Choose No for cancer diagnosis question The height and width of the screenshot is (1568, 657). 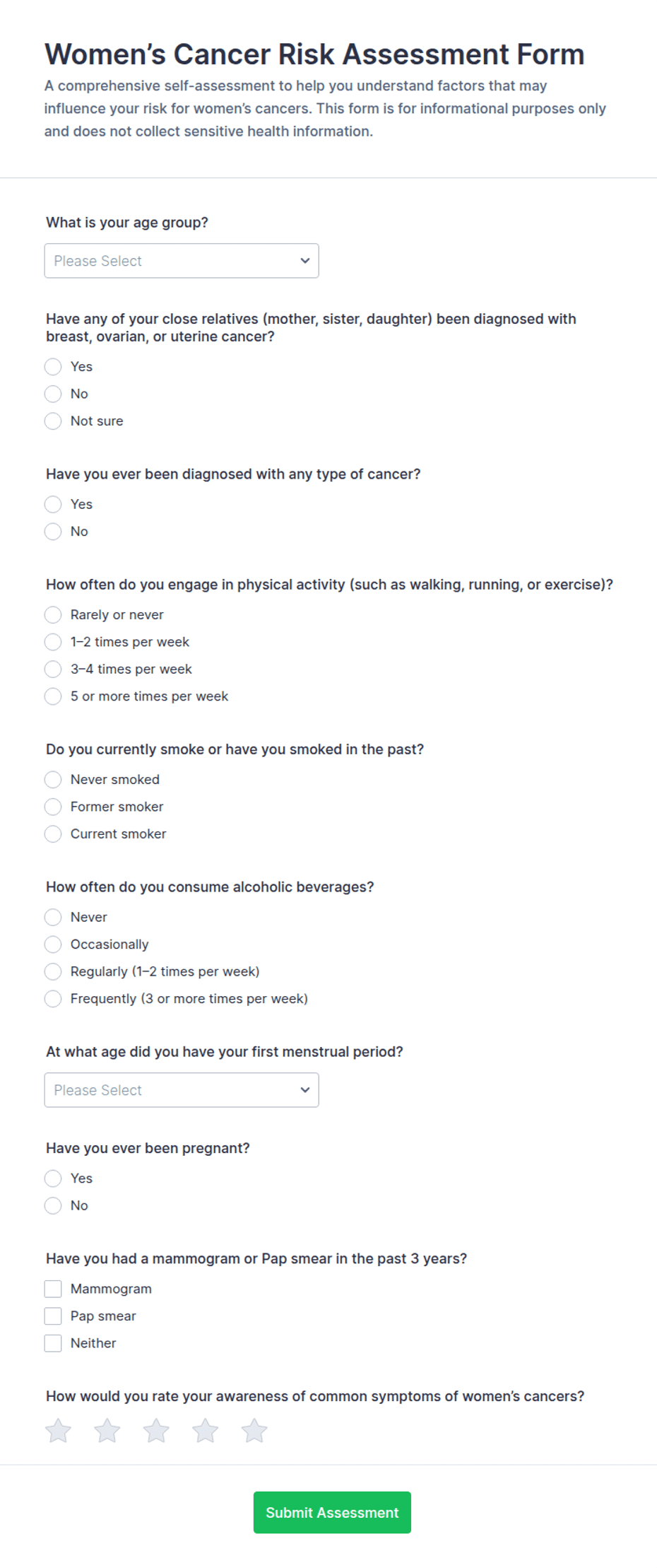coord(53,532)
